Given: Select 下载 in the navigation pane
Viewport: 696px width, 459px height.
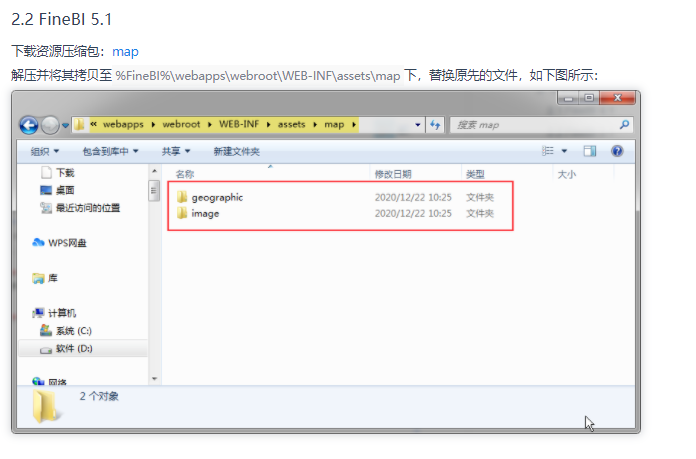Looking at the screenshot, I should [x=65, y=172].
